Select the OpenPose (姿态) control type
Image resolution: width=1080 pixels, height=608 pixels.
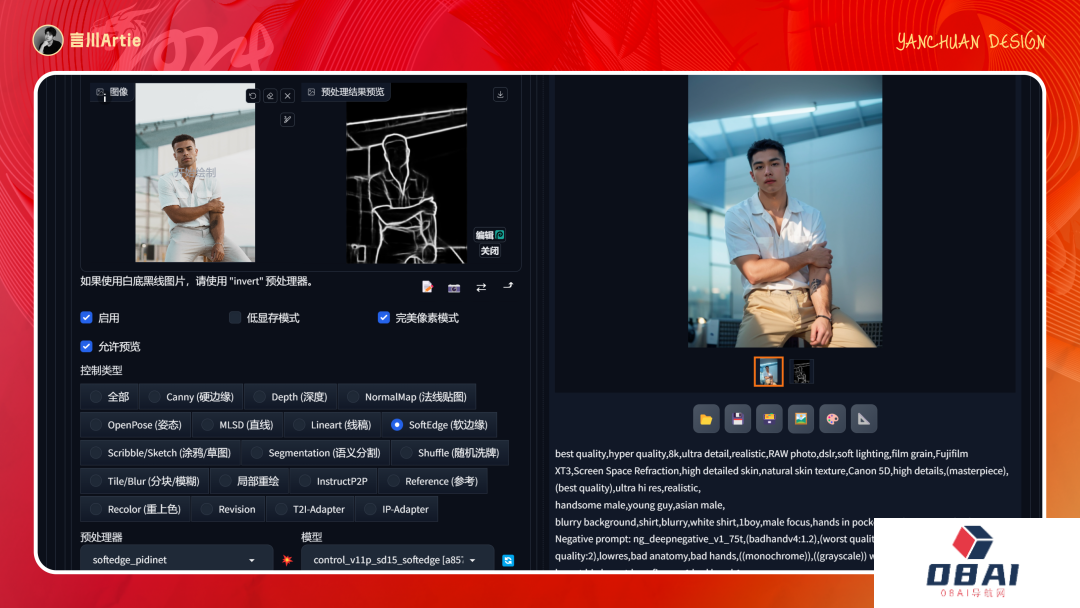[136, 425]
